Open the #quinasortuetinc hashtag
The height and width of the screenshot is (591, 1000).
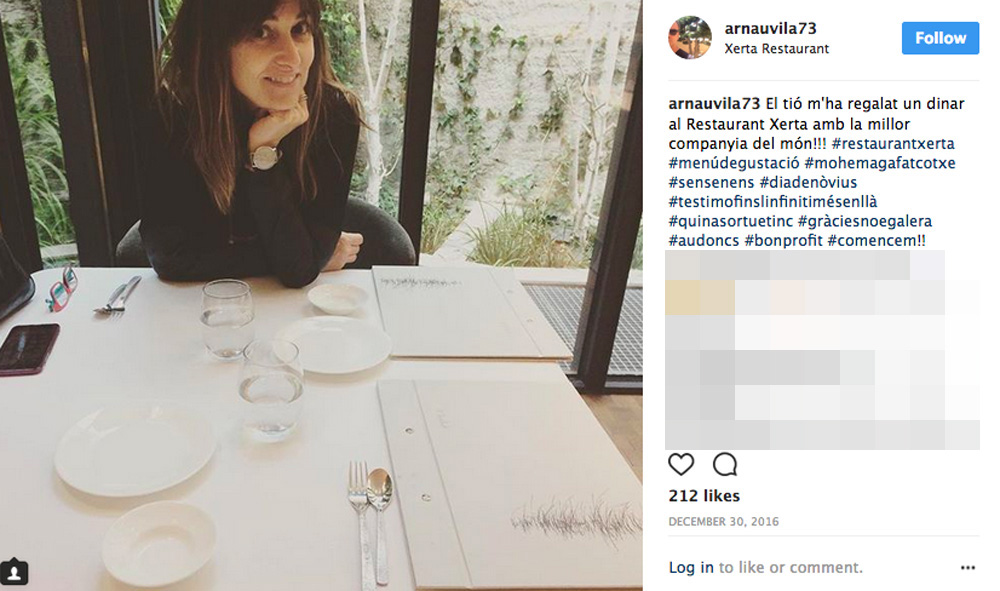(x=729, y=221)
